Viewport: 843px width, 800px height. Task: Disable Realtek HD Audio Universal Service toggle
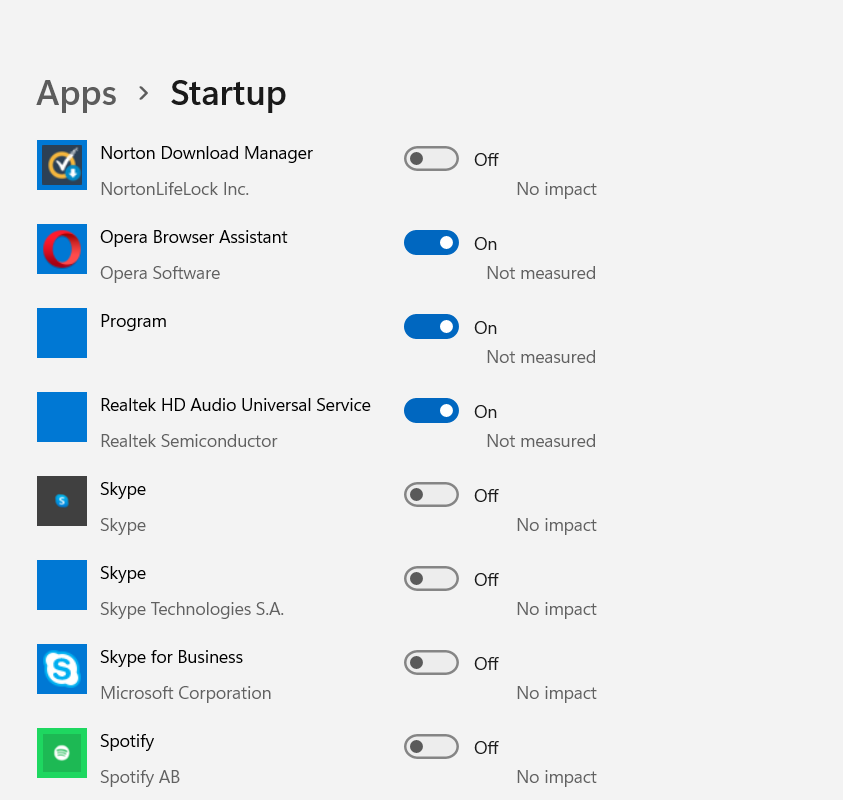(x=431, y=410)
